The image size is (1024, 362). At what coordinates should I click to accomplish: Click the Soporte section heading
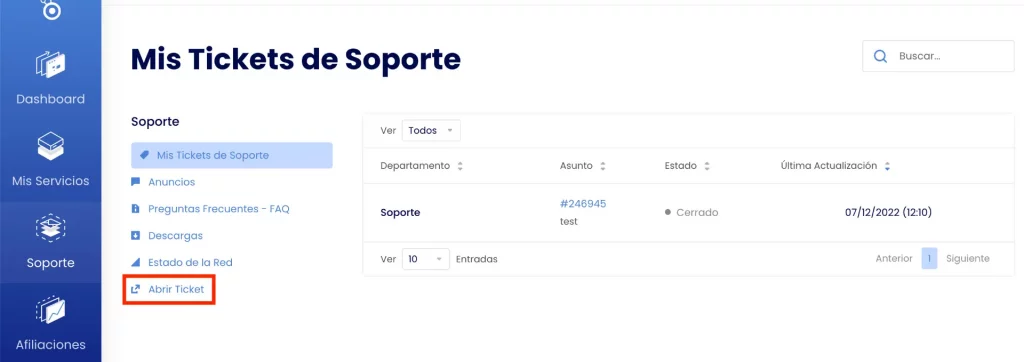pos(155,122)
